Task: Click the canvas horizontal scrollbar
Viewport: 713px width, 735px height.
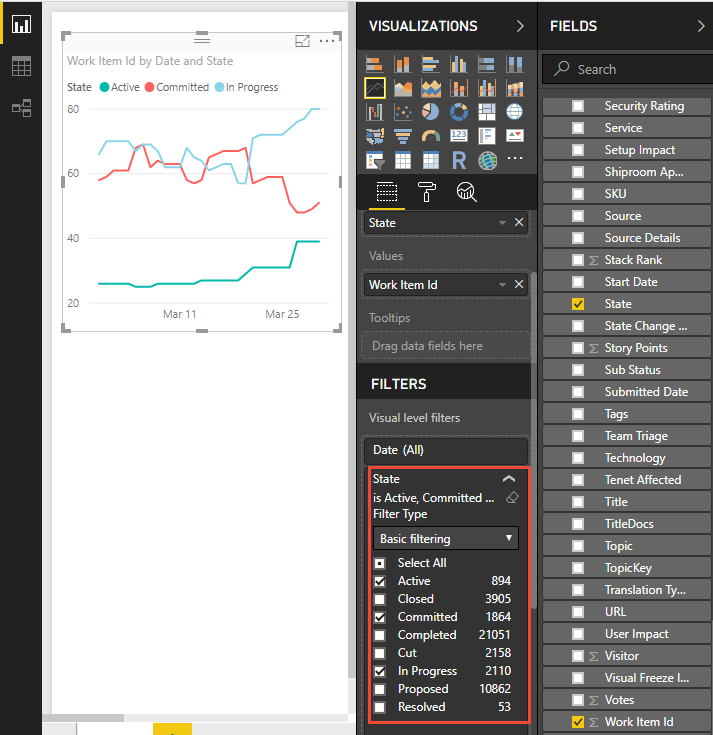Action: click(83, 718)
